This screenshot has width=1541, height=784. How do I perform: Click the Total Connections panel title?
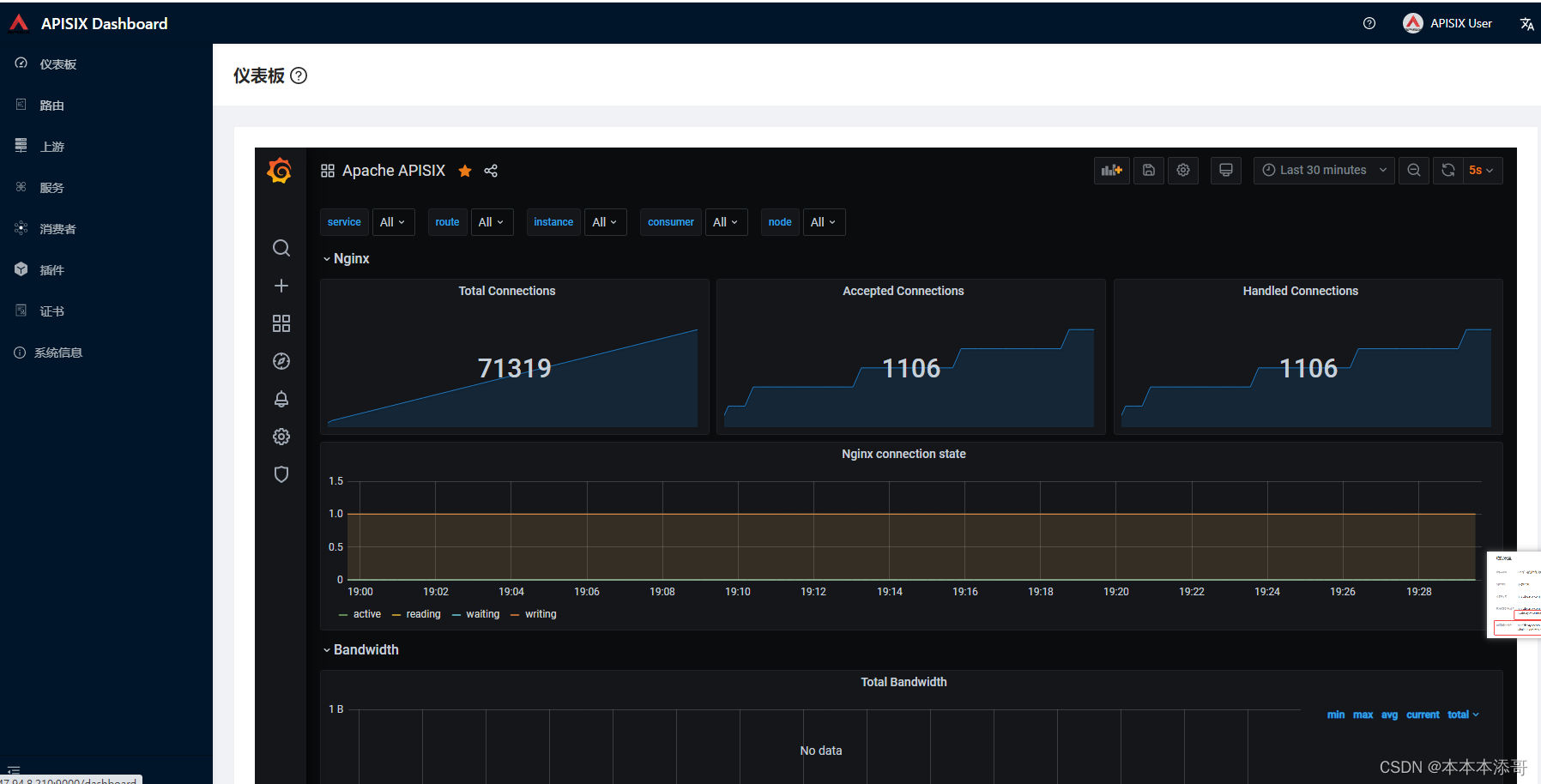pos(507,291)
